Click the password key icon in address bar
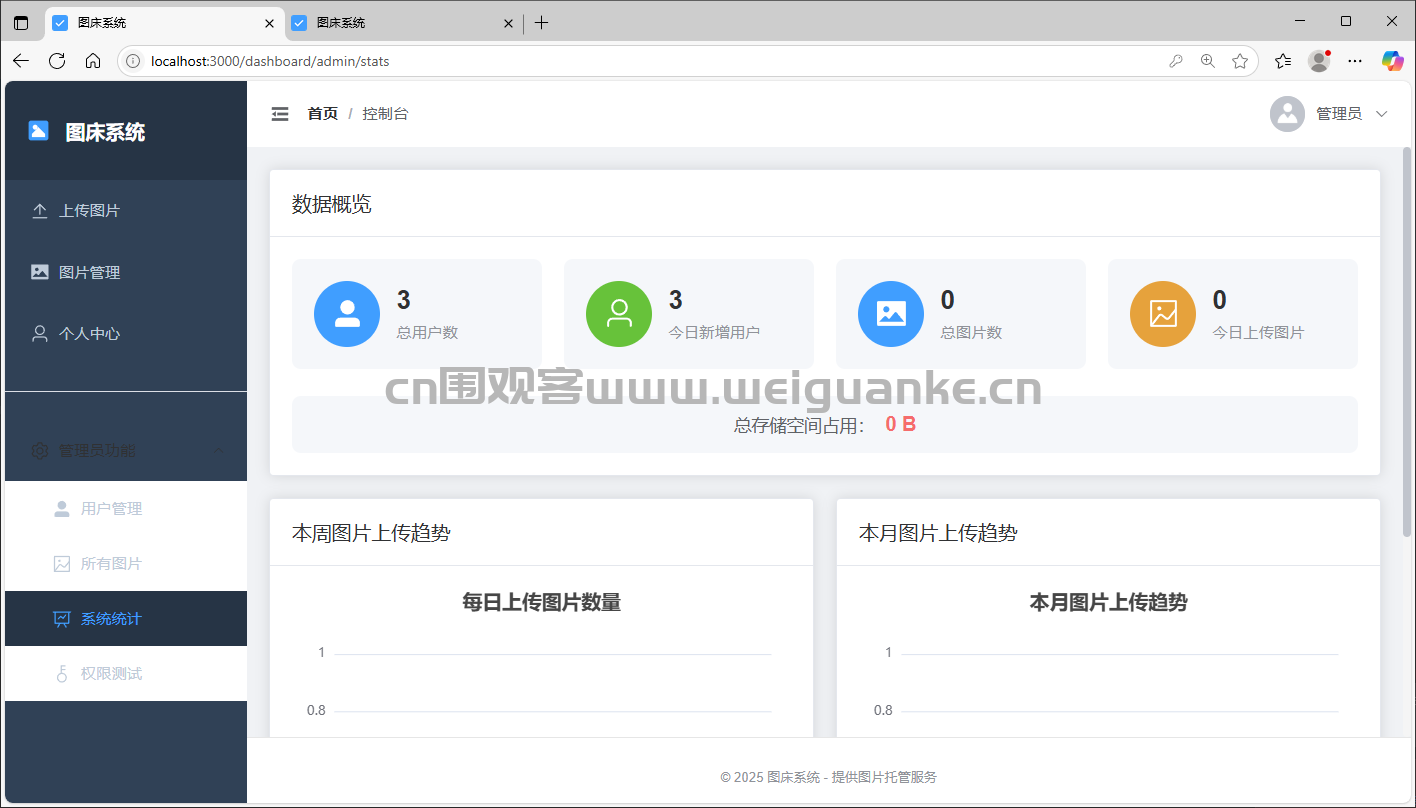 [1176, 61]
